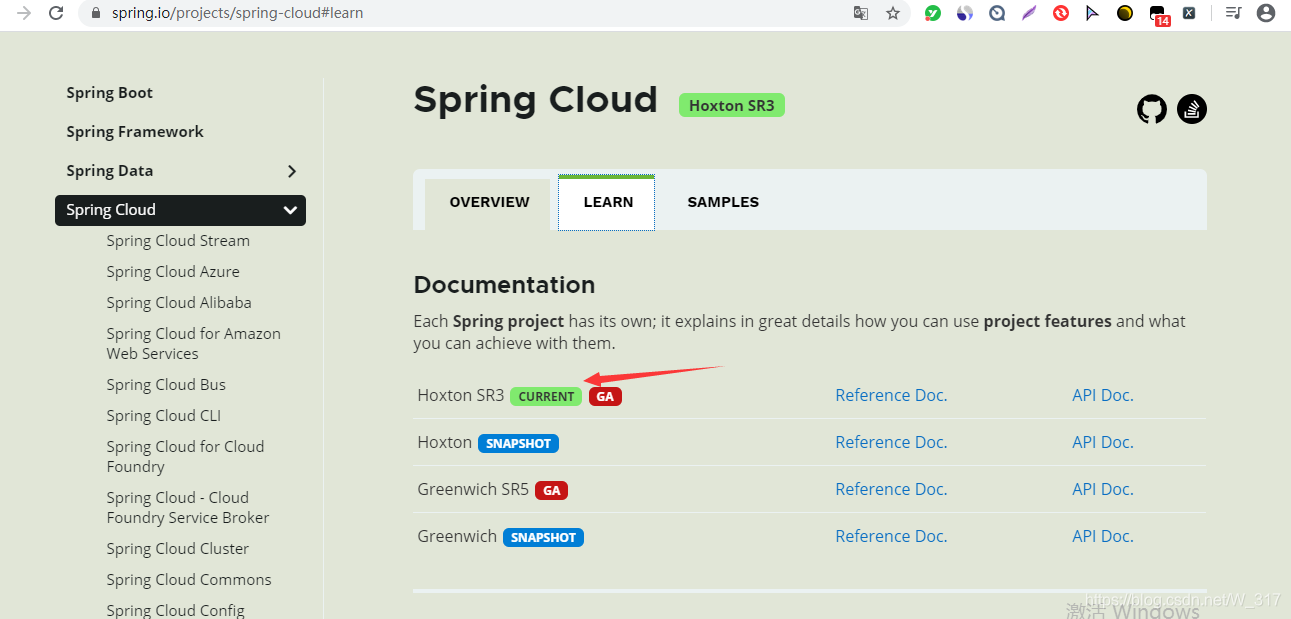Click the white arrow cursor extension icon
Image resolution: width=1291 pixels, height=619 pixels.
(1092, 13)
